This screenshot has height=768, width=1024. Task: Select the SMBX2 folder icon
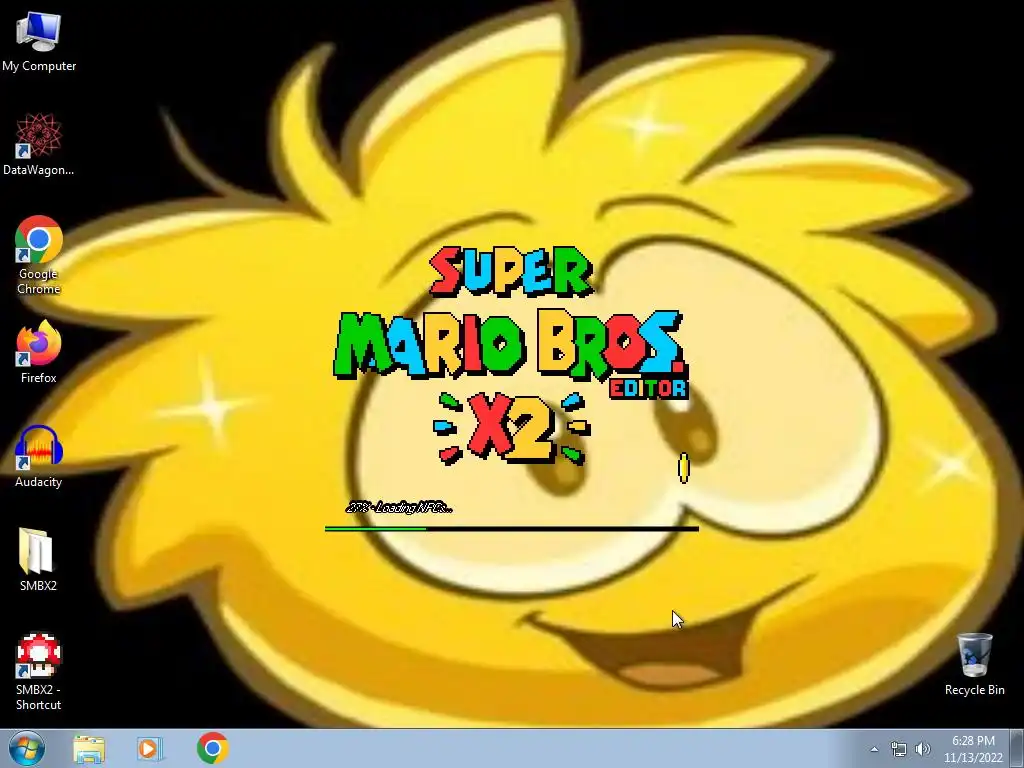(x=38, y=559)
